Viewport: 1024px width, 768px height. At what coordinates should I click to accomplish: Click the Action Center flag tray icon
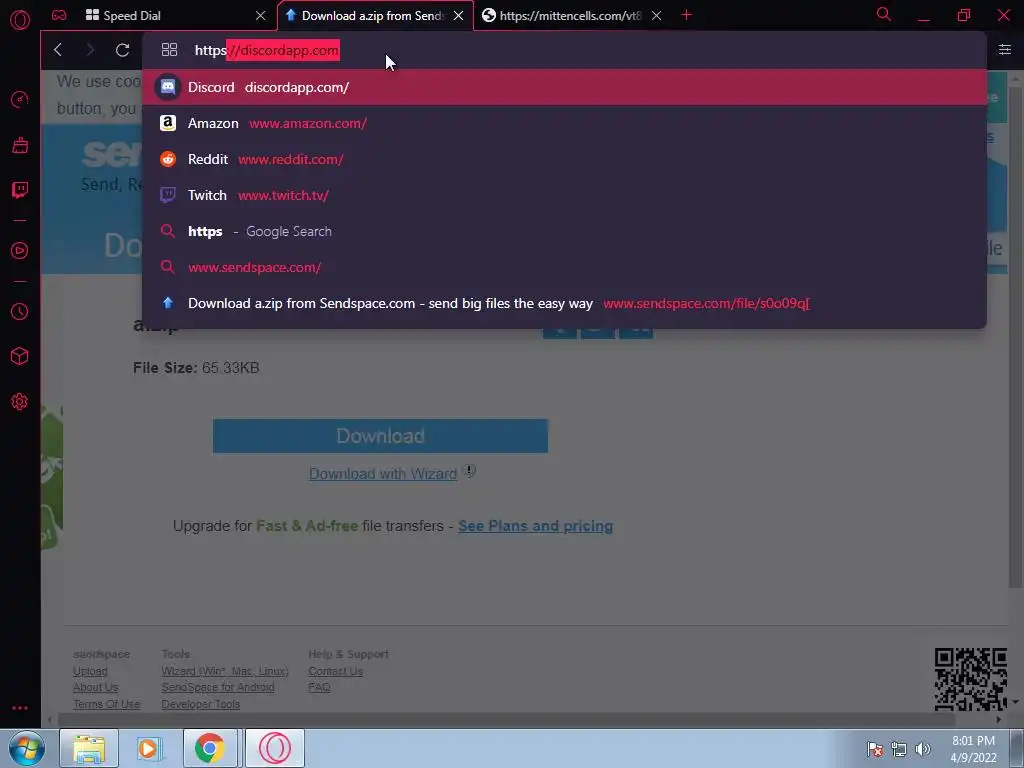pyautogui.click(x=875, y=749)
